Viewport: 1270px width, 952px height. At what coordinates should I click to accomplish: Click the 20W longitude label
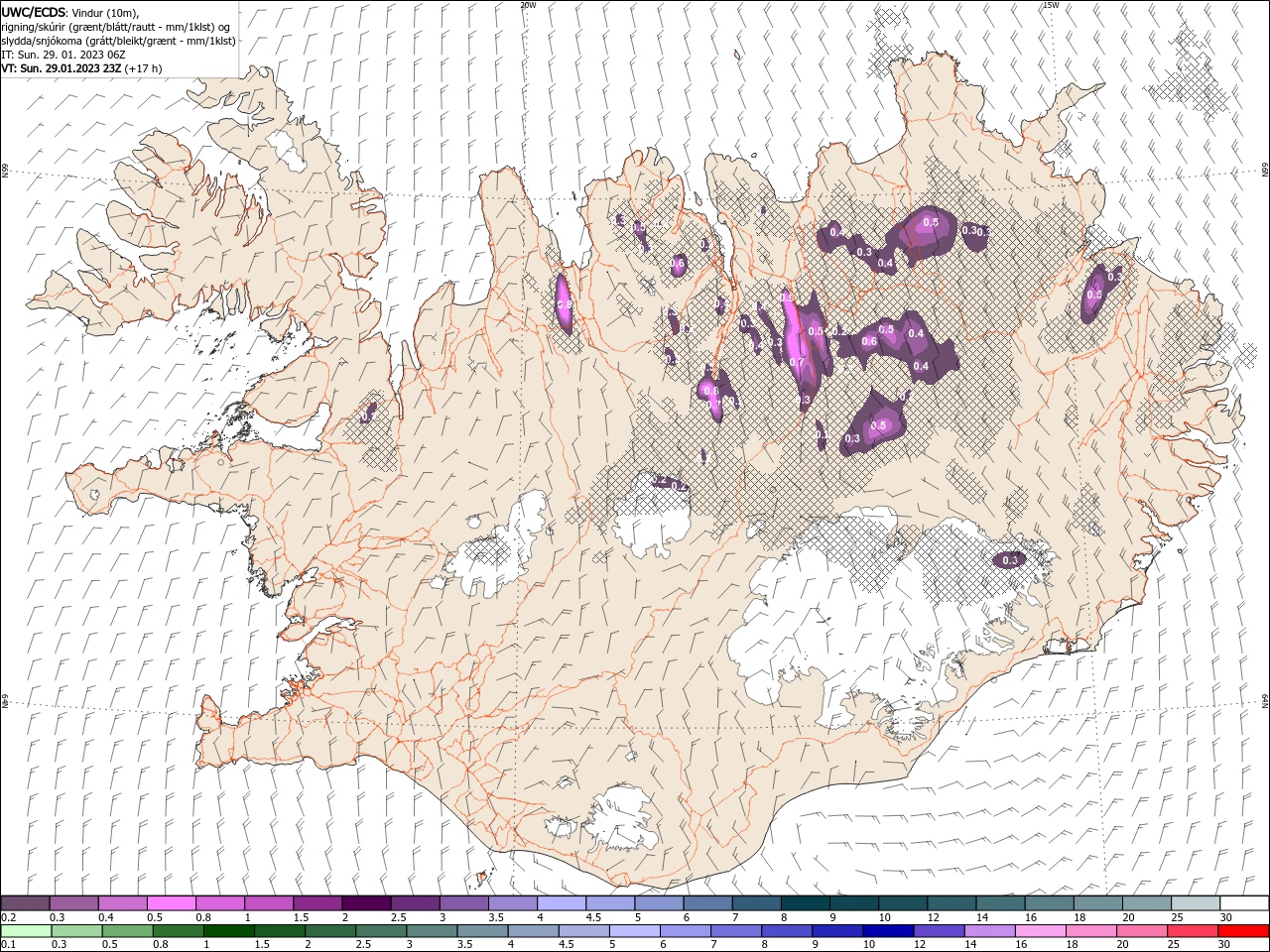click(529, 5)
